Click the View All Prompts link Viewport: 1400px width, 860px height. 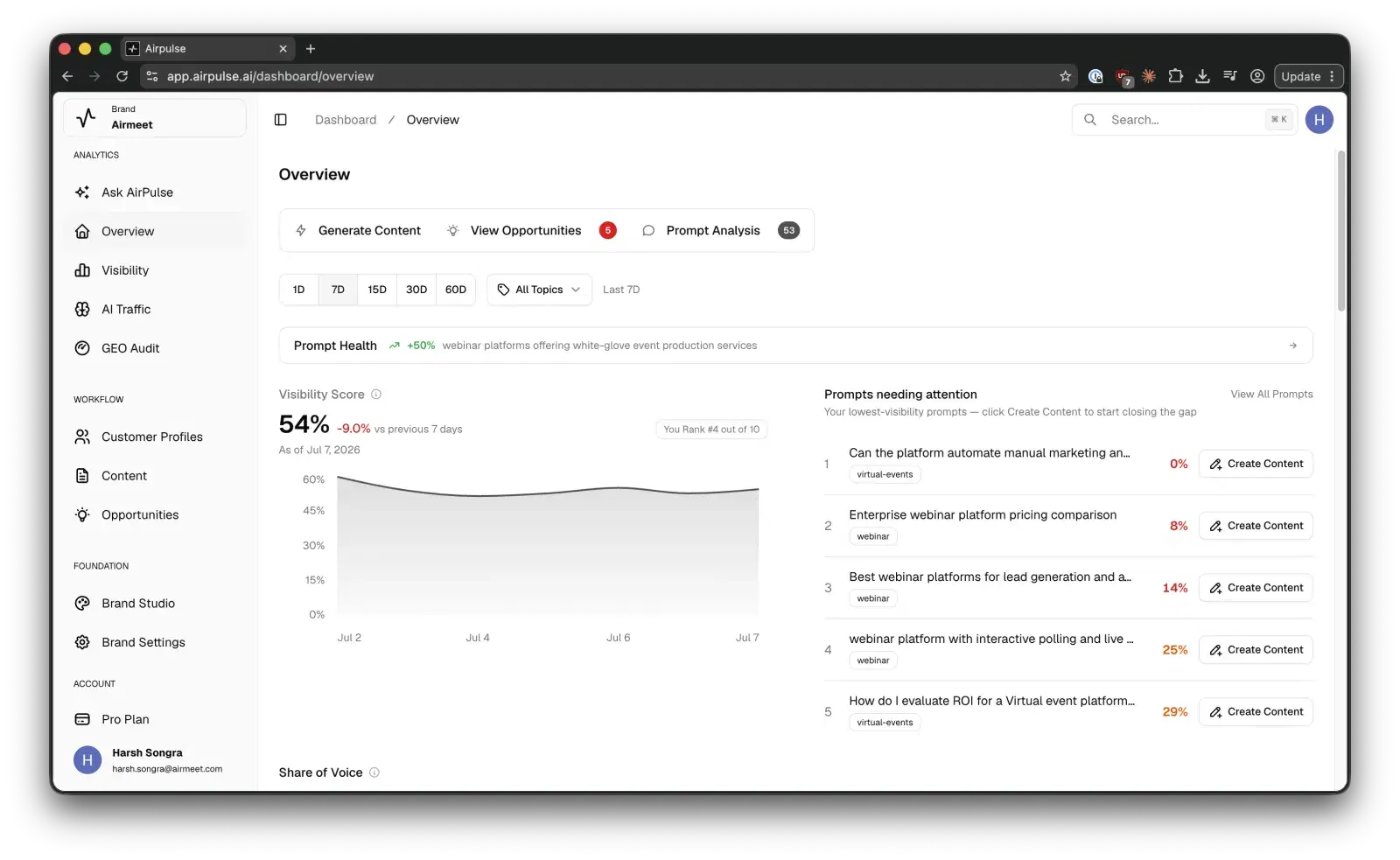pos(1271,395)
